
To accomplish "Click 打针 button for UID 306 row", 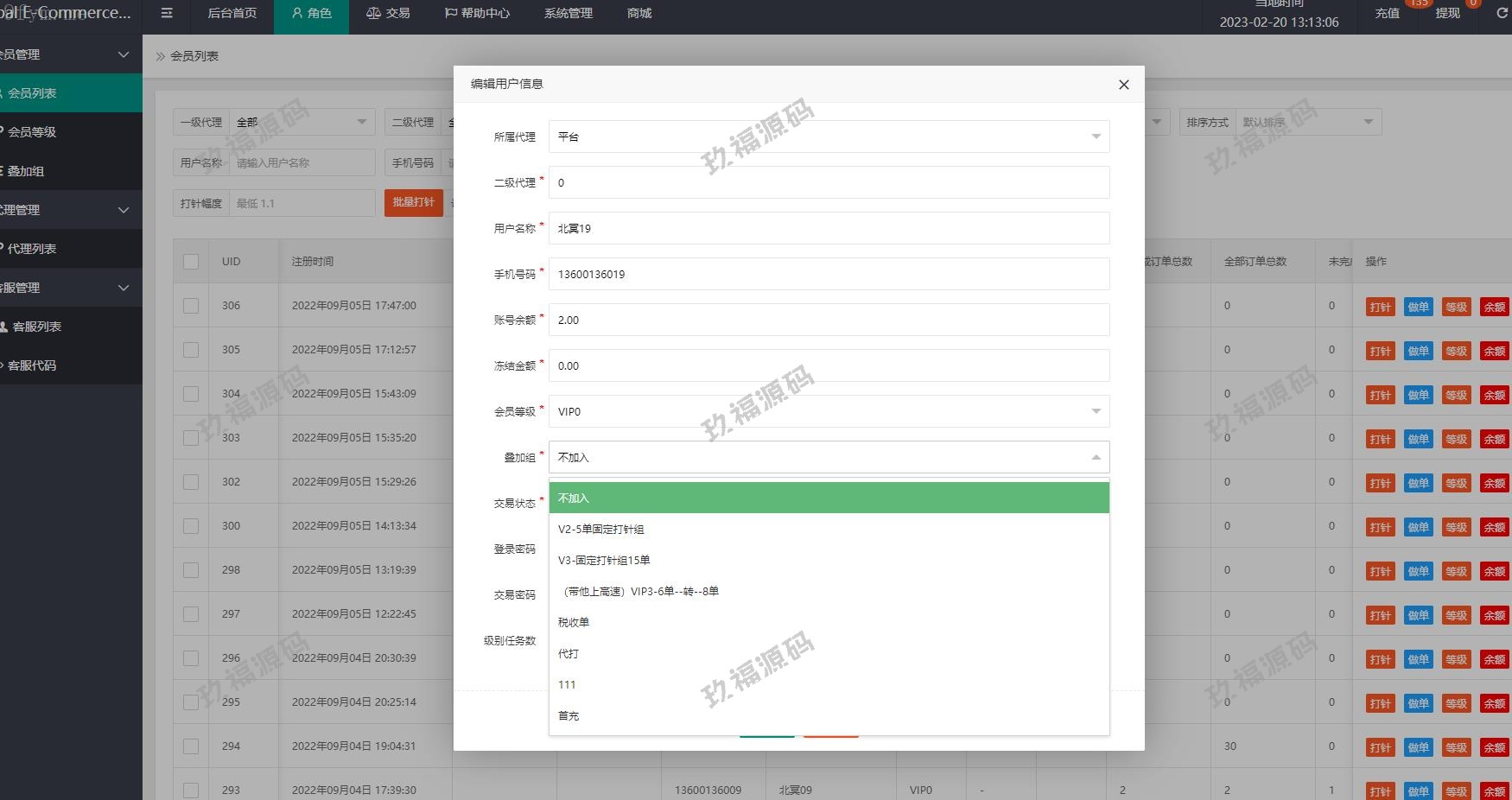I will pos(1380,308).
